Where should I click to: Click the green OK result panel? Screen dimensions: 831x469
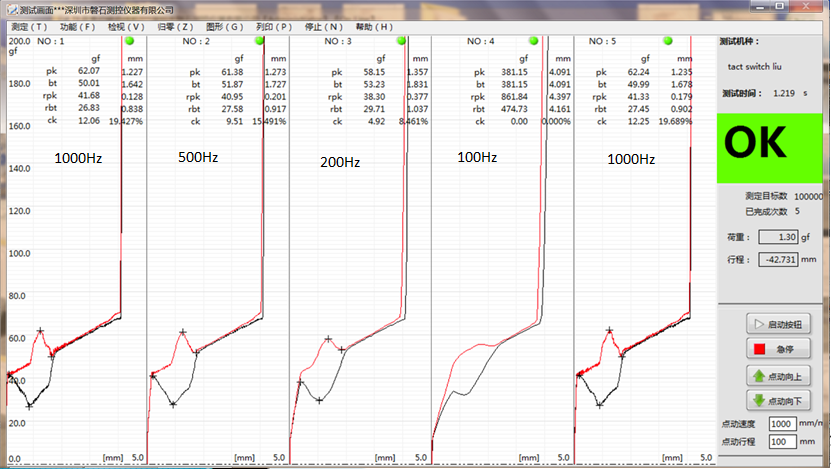tap(769, 146)
